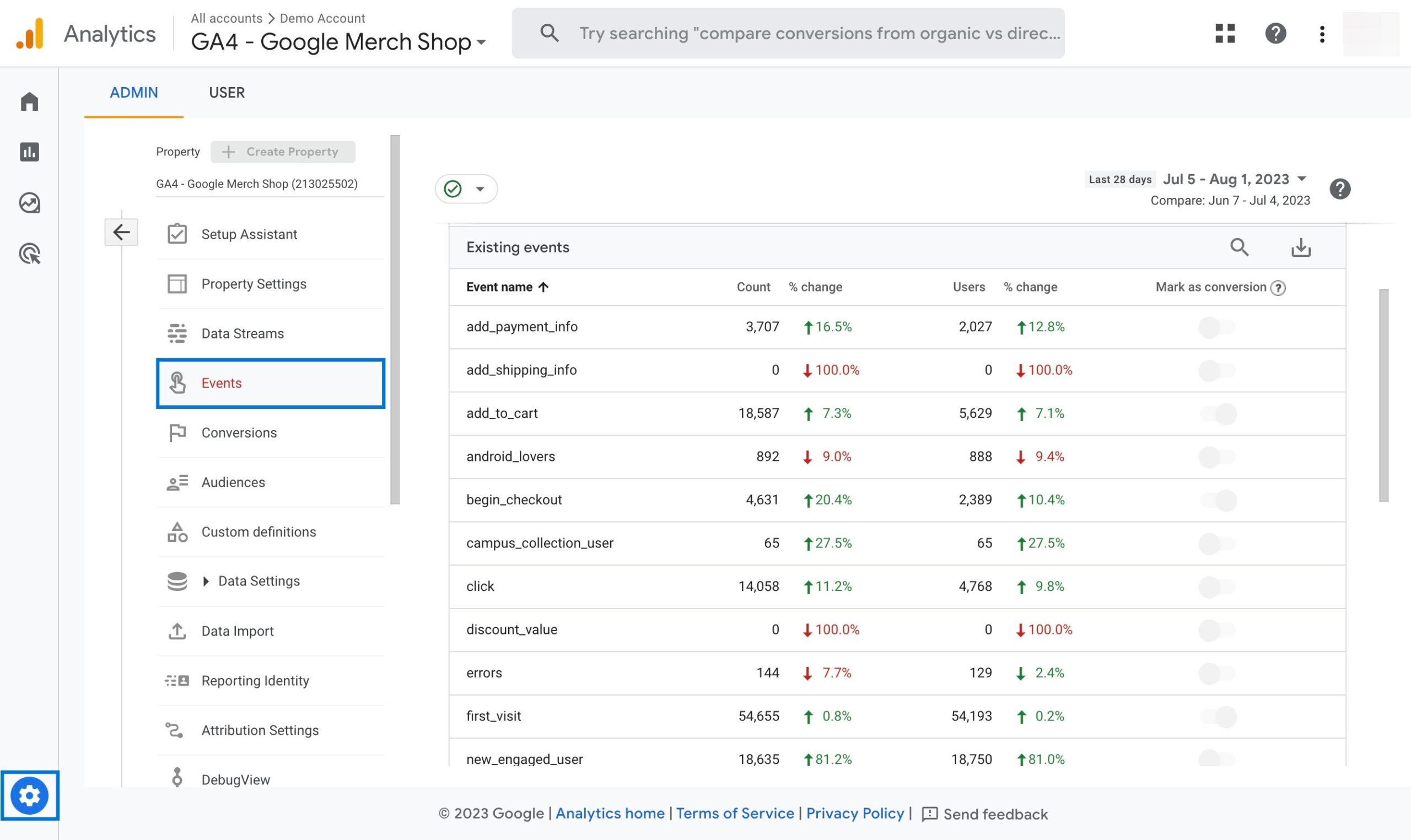Click the Attribution Settings icon

(174, 730)
